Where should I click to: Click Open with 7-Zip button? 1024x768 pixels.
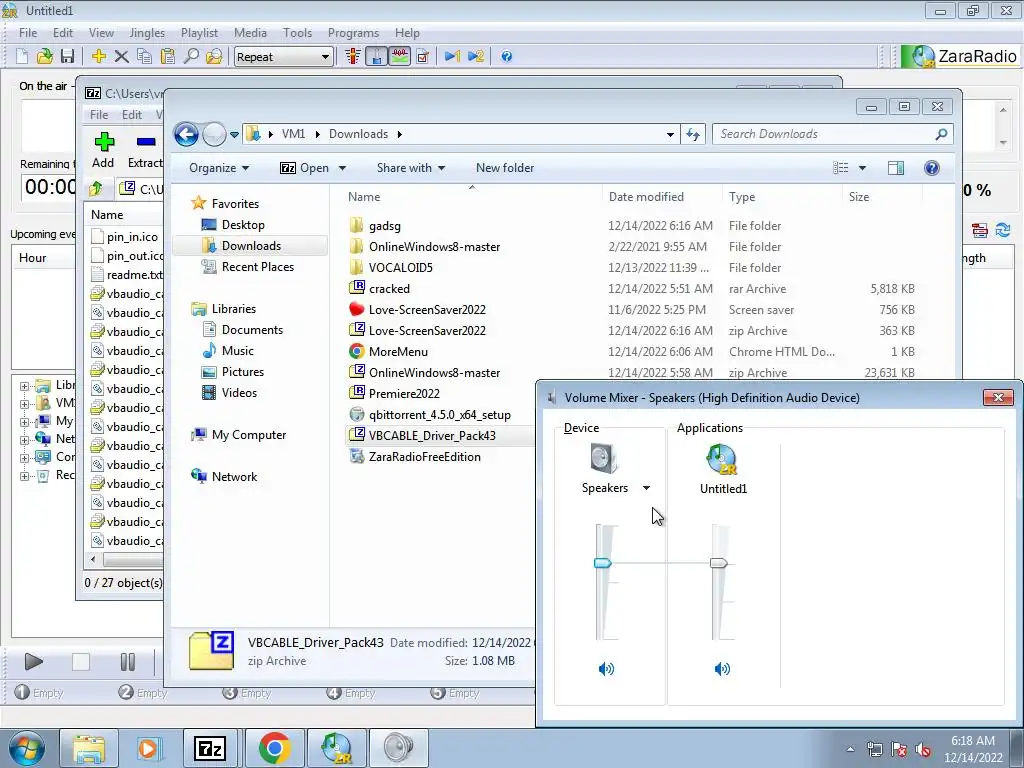pyautogui.click(x=305, y=168)
